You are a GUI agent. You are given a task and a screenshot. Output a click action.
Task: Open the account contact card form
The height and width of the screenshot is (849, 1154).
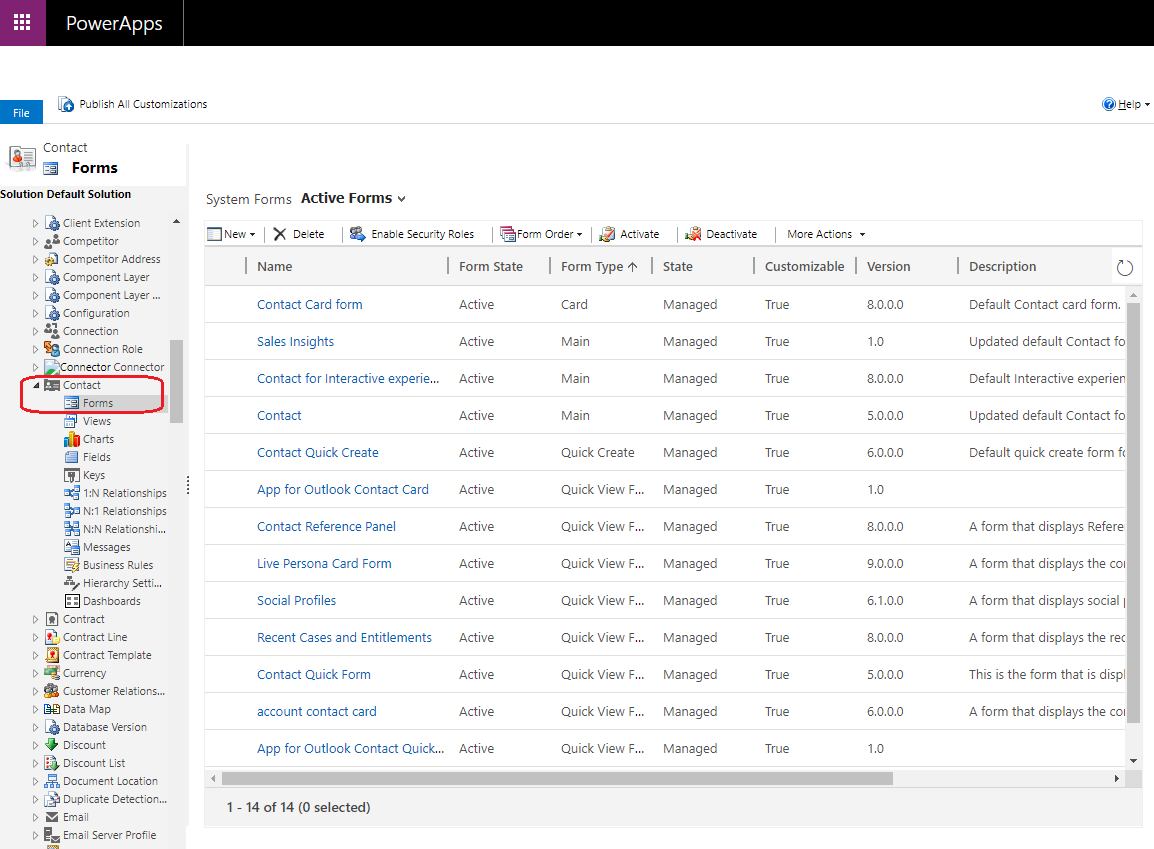316,711
